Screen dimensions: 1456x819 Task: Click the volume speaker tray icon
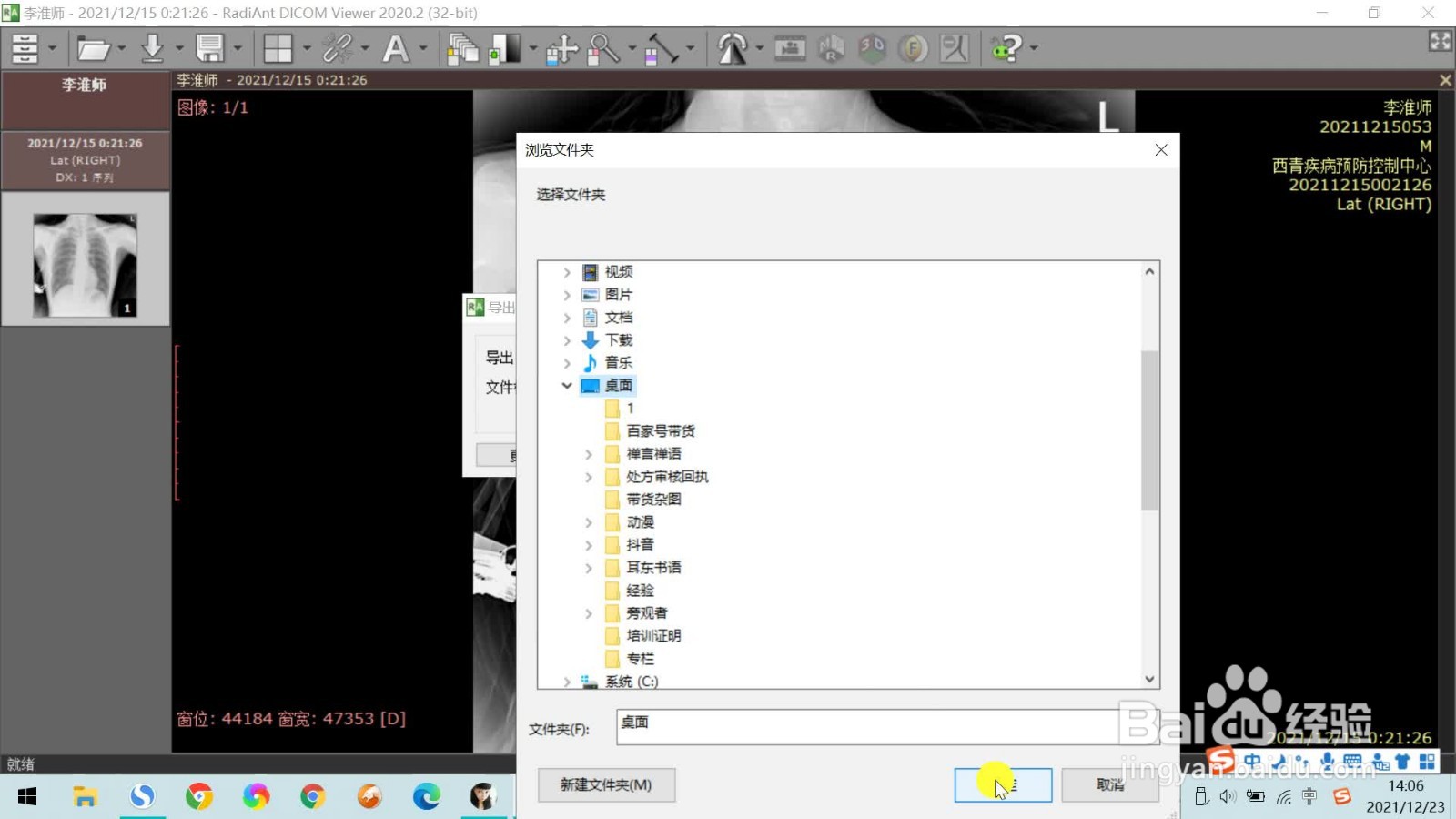pos(1228,797)
